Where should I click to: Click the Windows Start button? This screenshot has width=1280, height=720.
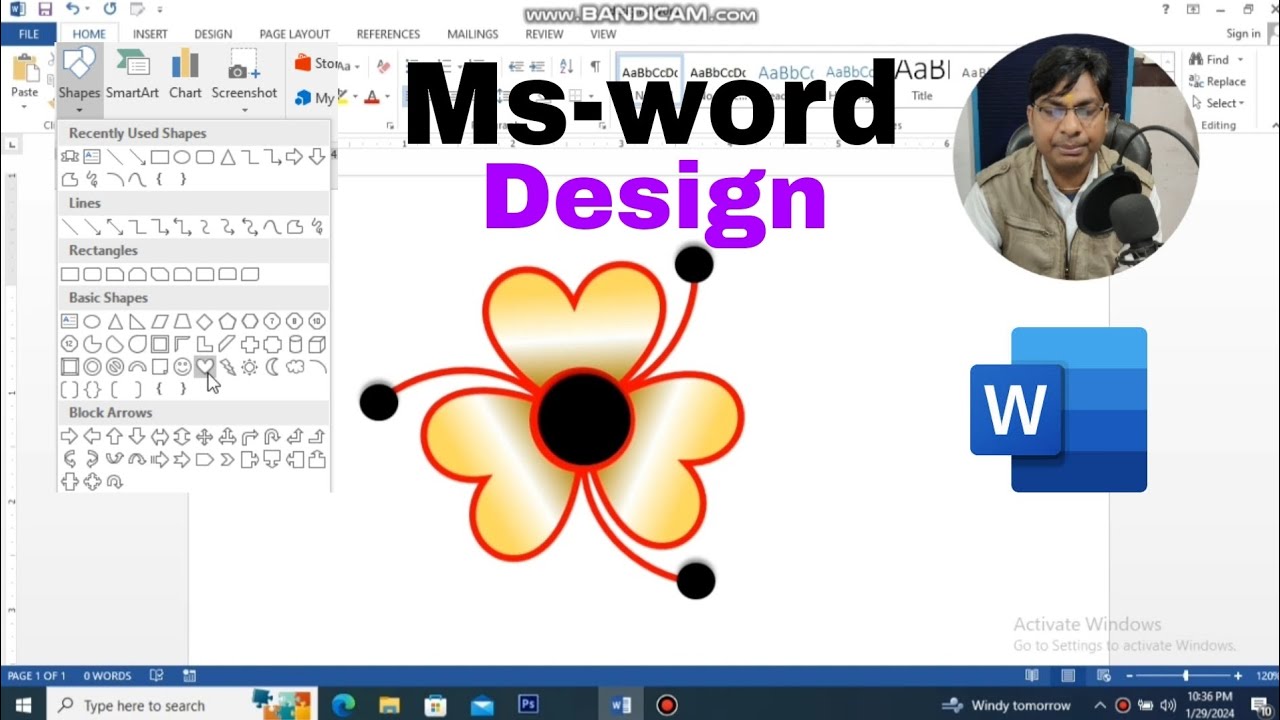pos(22,705)
